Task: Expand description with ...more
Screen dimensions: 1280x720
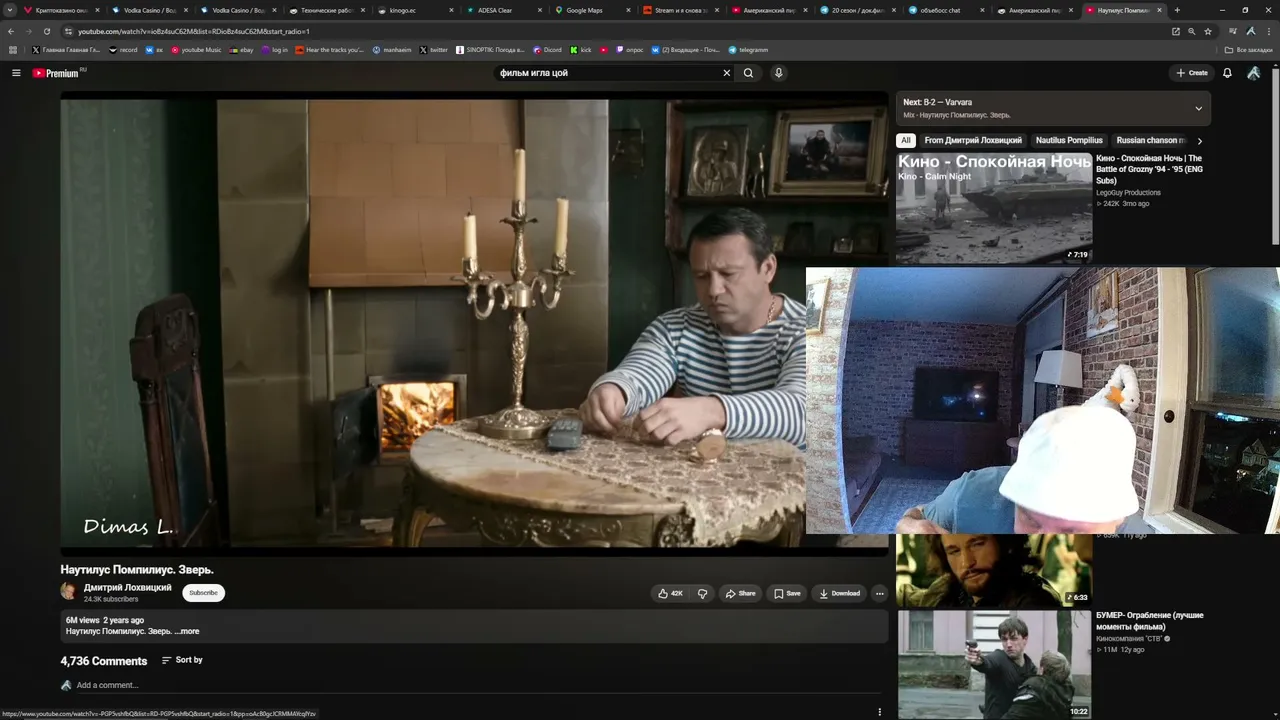Action: pos(187,632)
